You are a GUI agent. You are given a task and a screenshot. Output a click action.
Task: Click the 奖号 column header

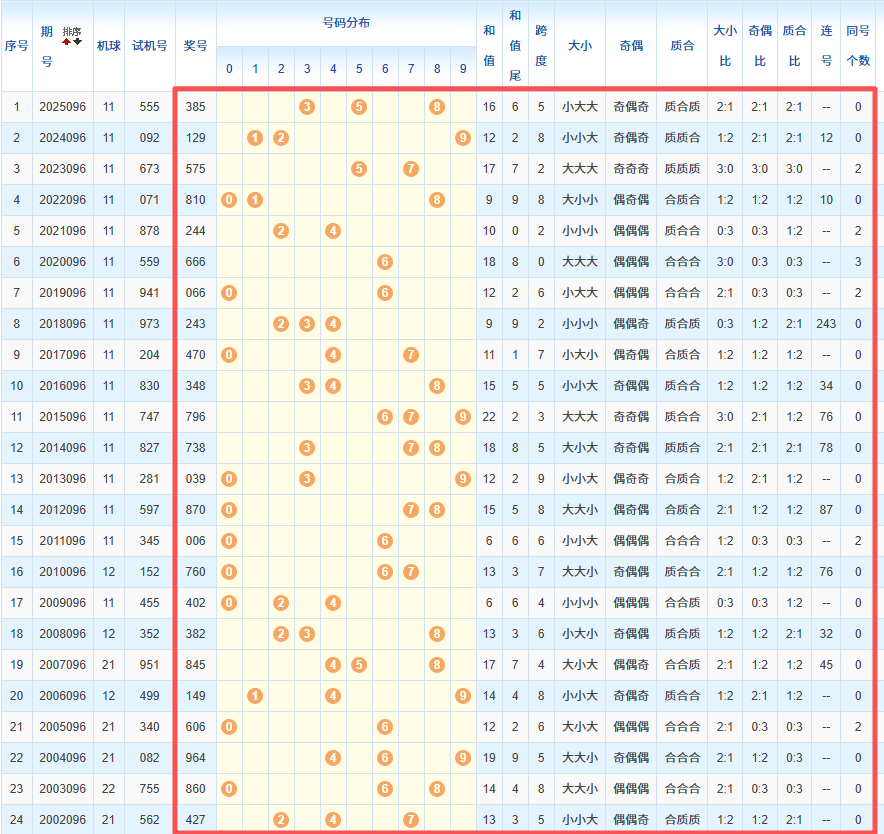pyautogui.click(x=196, y=45)
